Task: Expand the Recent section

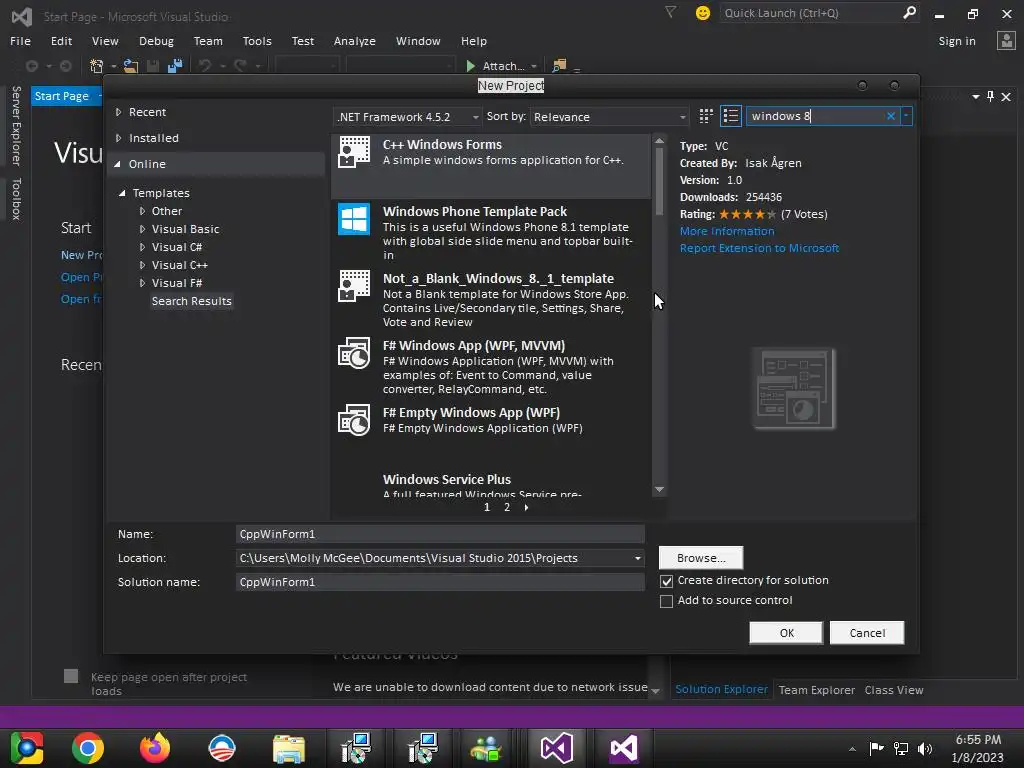Action: coord(118,112)
